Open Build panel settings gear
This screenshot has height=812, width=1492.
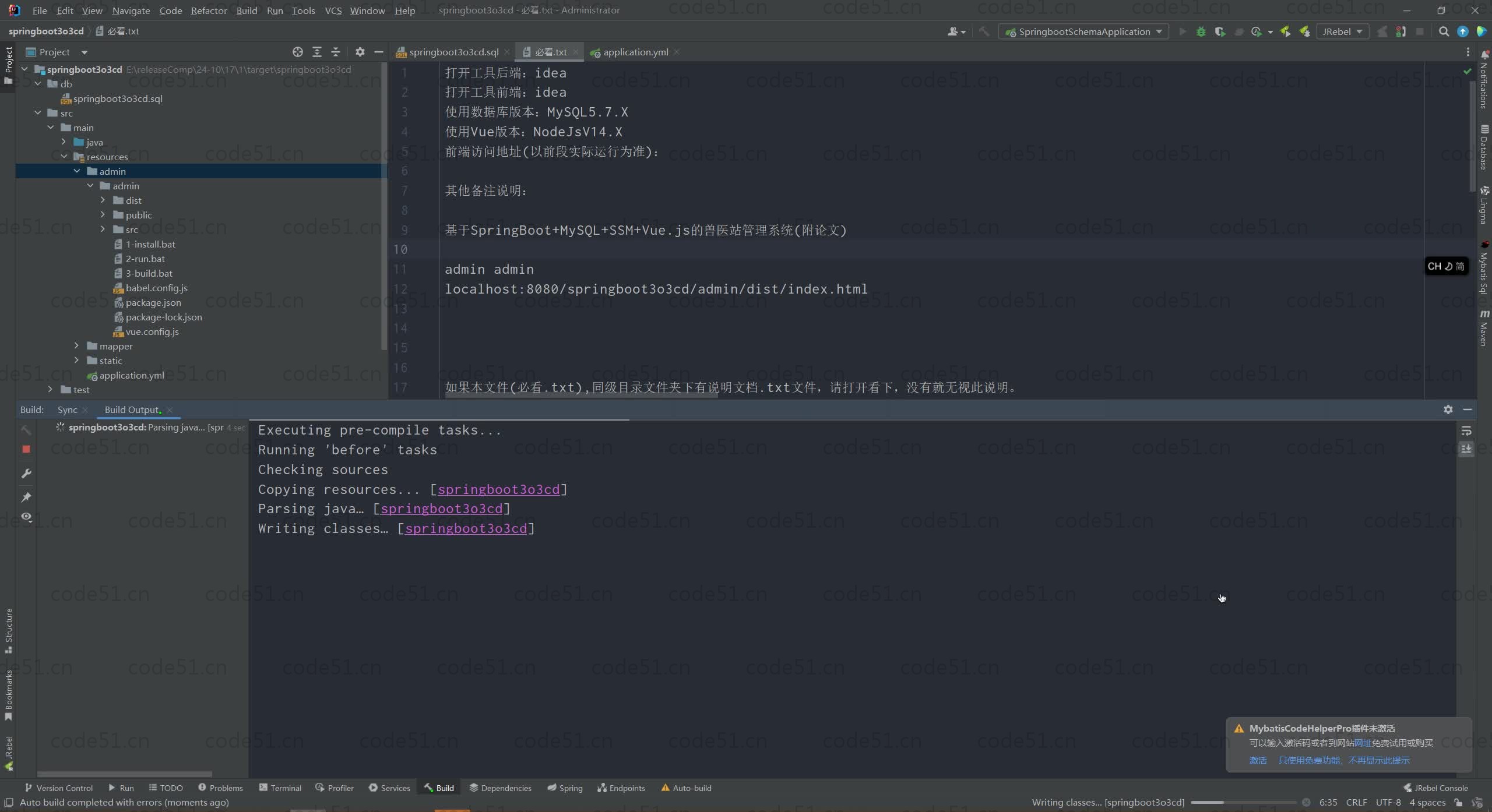click(x=1448, y=409)
